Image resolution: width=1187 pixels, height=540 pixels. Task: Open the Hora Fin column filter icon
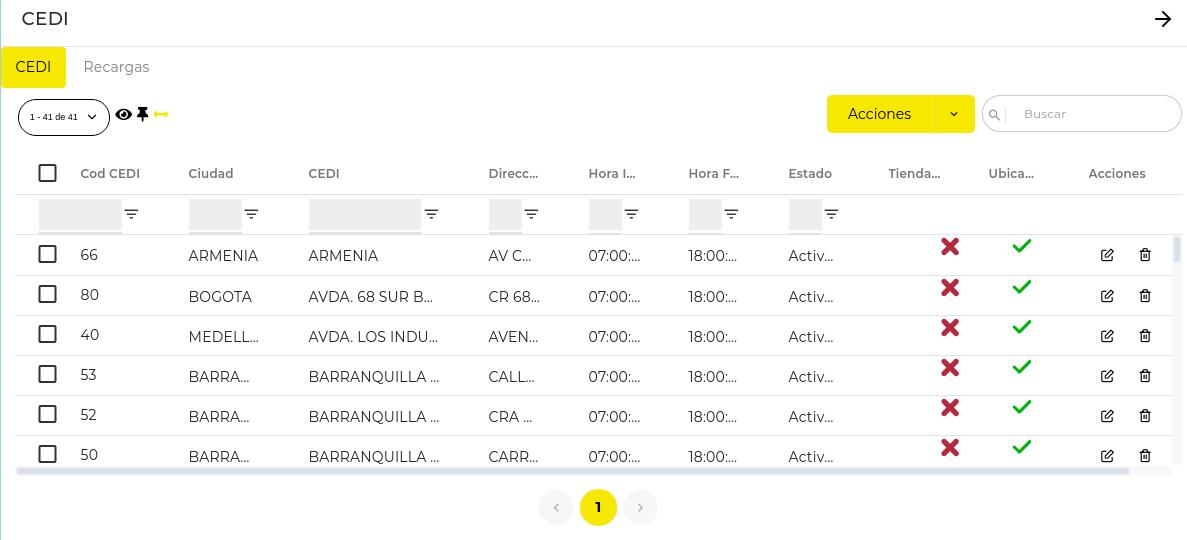point(731,214)
